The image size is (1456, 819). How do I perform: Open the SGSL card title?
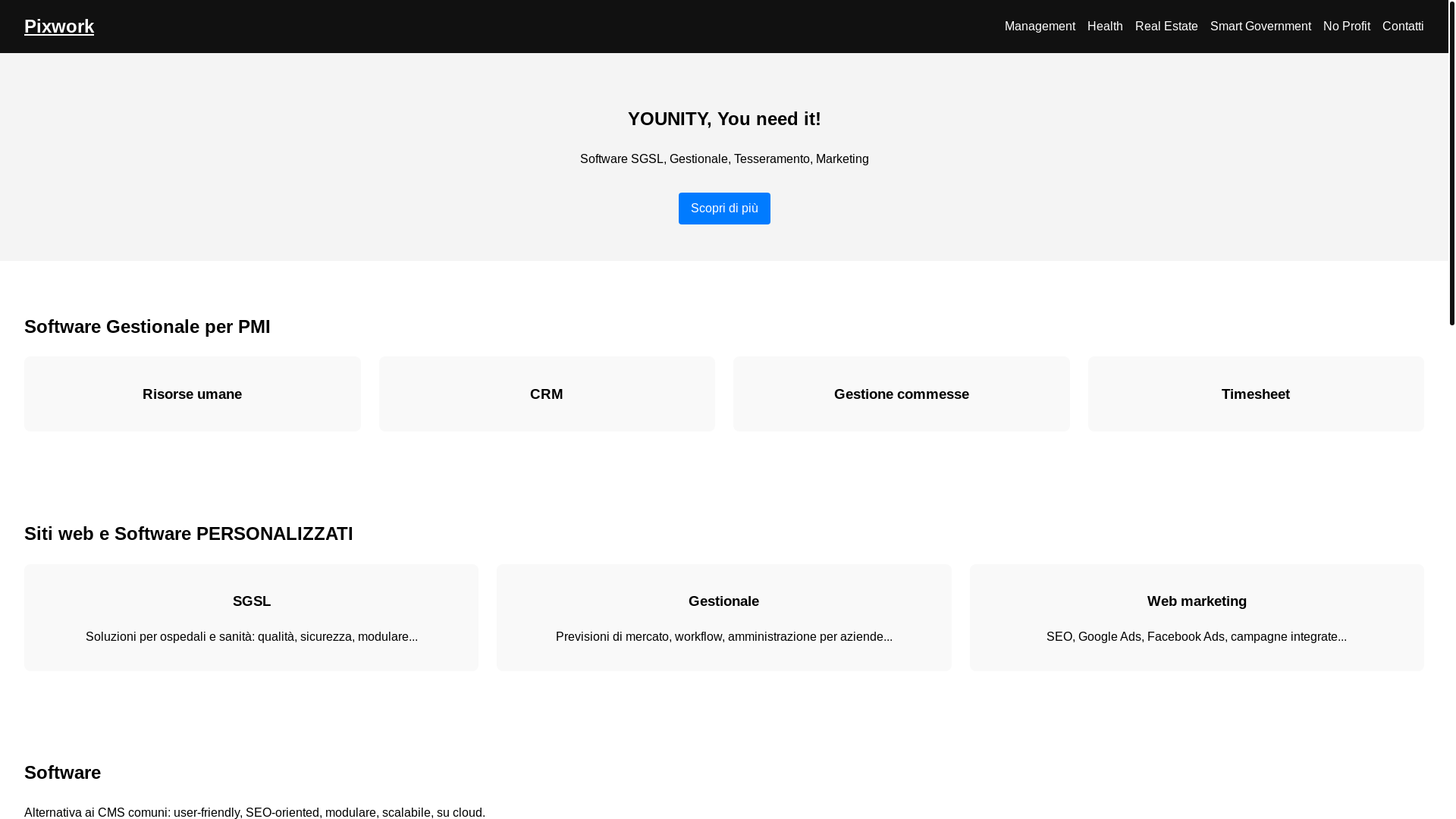click(252, 601)
